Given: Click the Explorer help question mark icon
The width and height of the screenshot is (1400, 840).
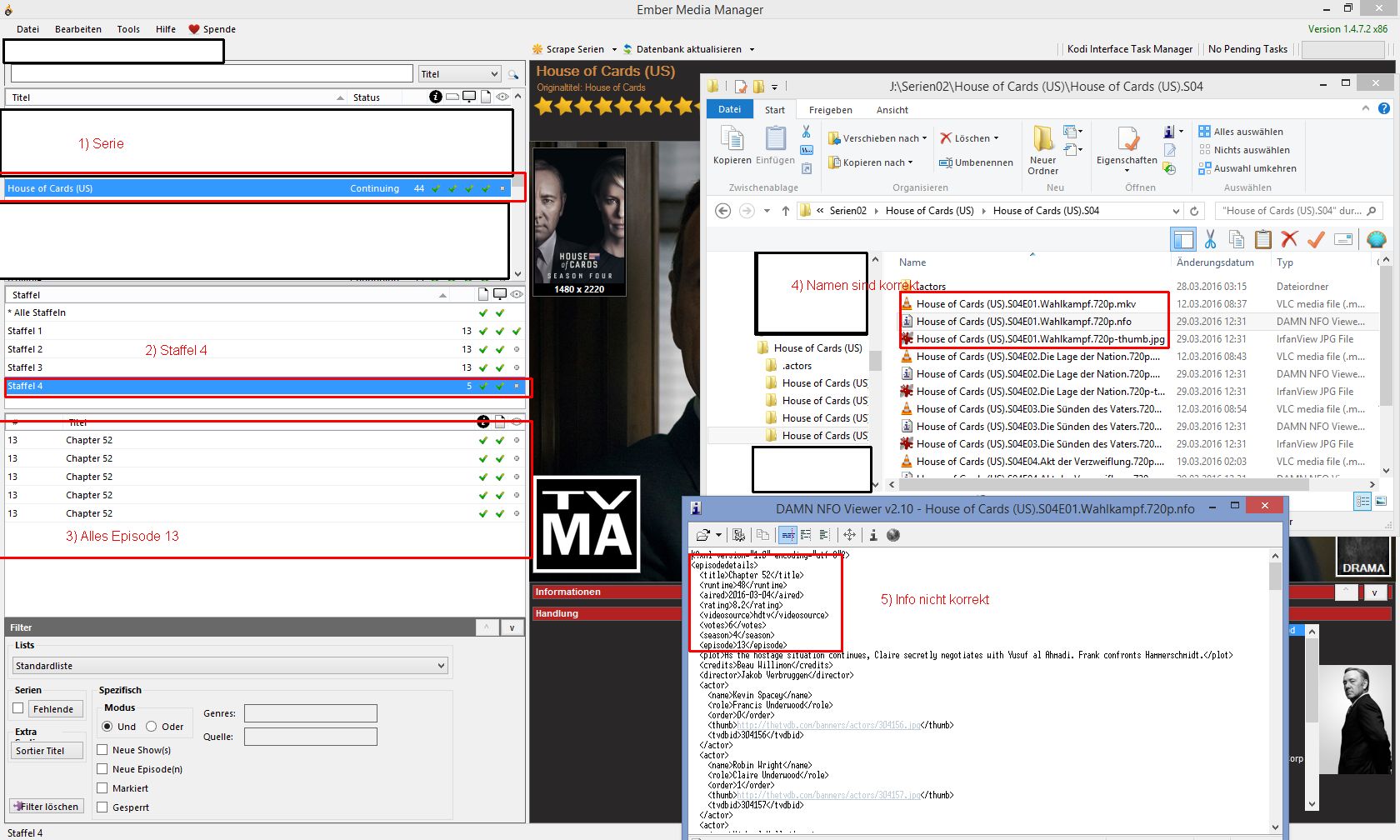Looking at the screenshot, I should [1384, 109].
